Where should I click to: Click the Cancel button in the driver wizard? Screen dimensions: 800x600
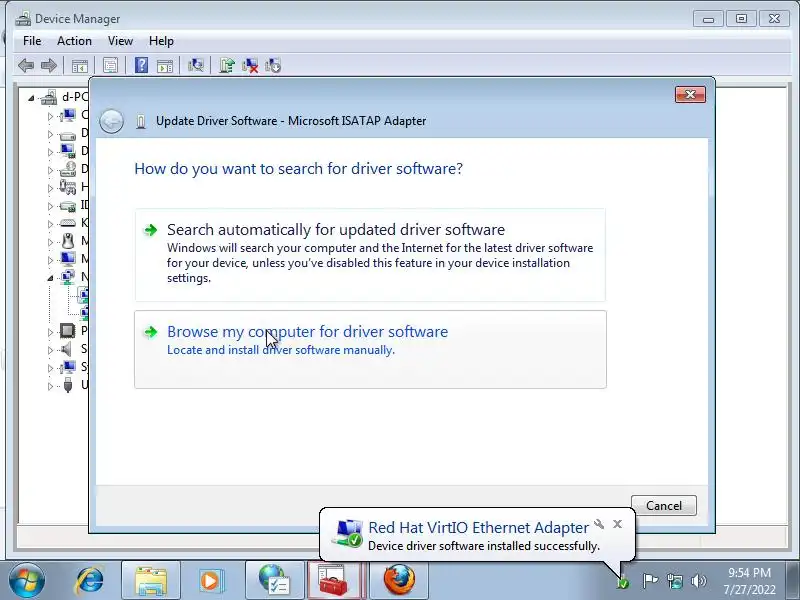pos(664,506)
